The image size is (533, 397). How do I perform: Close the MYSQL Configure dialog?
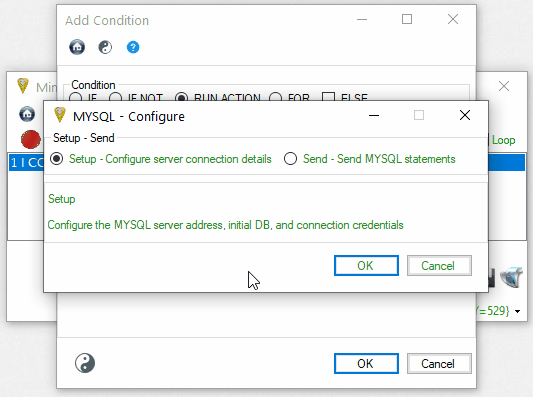point(465,115)
